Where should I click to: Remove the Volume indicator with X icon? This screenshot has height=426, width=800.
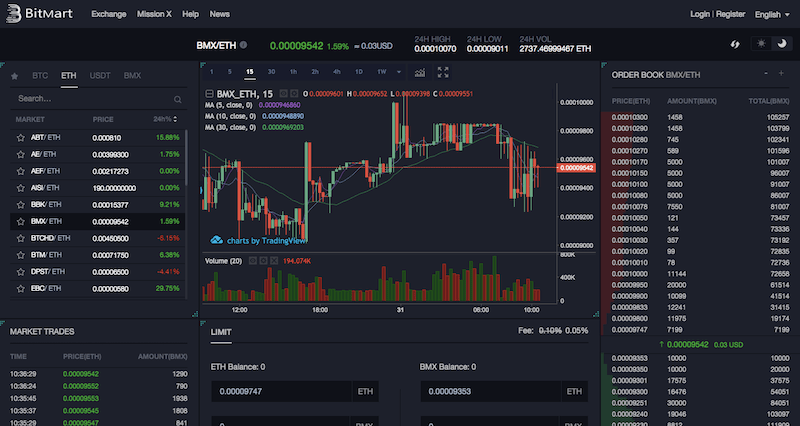tap(274, 261)
